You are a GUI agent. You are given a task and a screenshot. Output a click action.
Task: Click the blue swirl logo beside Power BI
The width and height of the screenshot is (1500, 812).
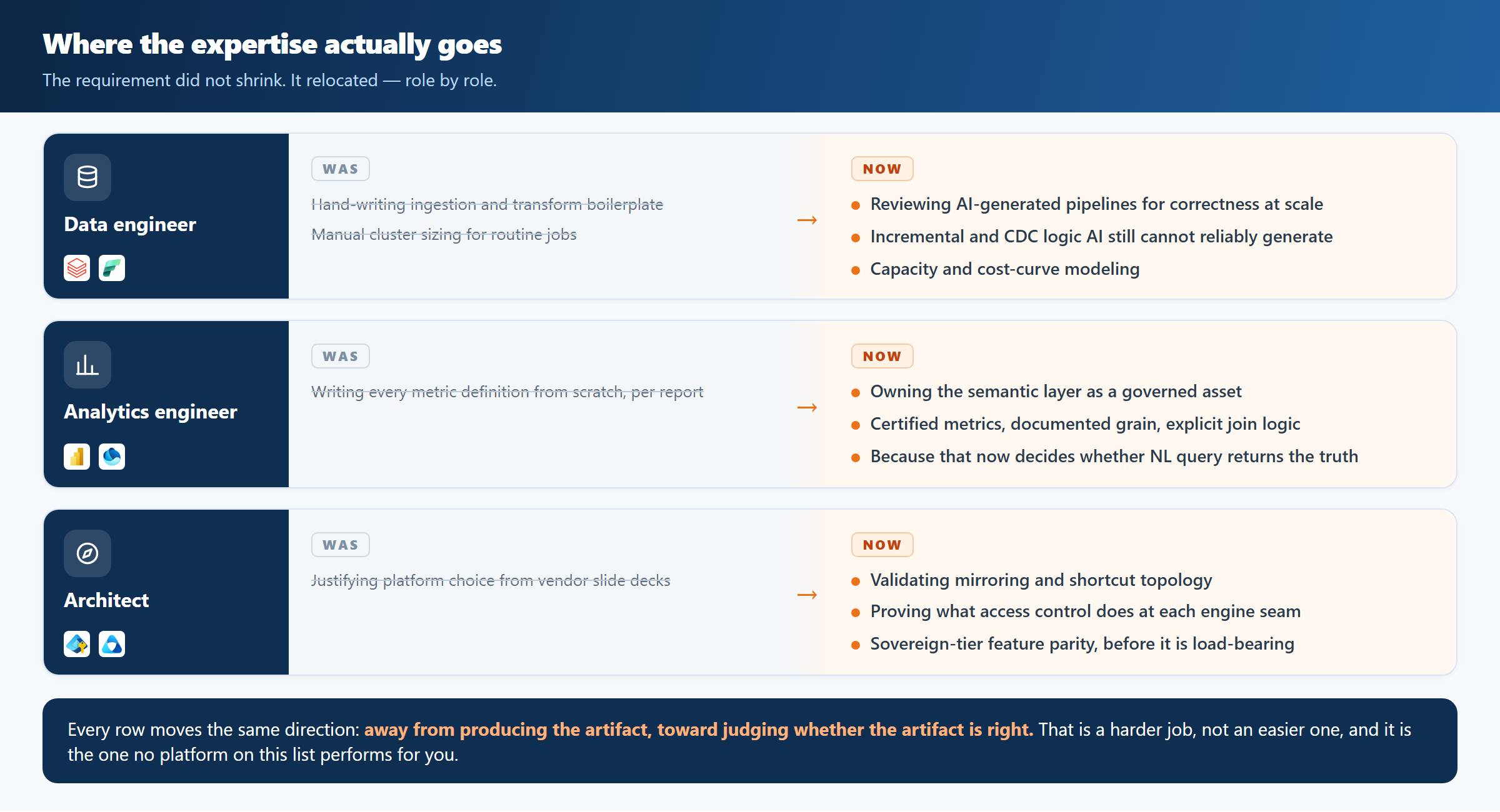(x=112, y=457)
